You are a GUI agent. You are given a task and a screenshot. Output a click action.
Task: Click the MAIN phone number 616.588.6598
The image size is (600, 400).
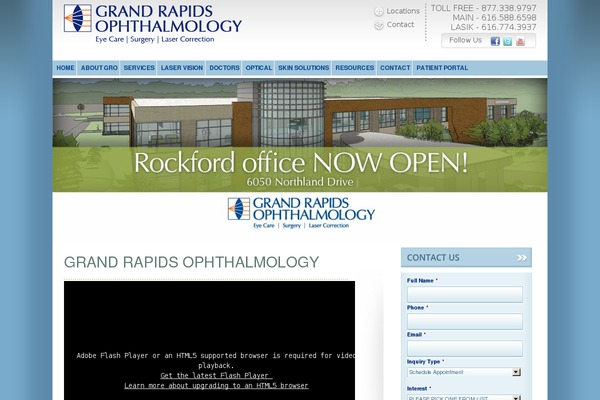coord(509,18)
